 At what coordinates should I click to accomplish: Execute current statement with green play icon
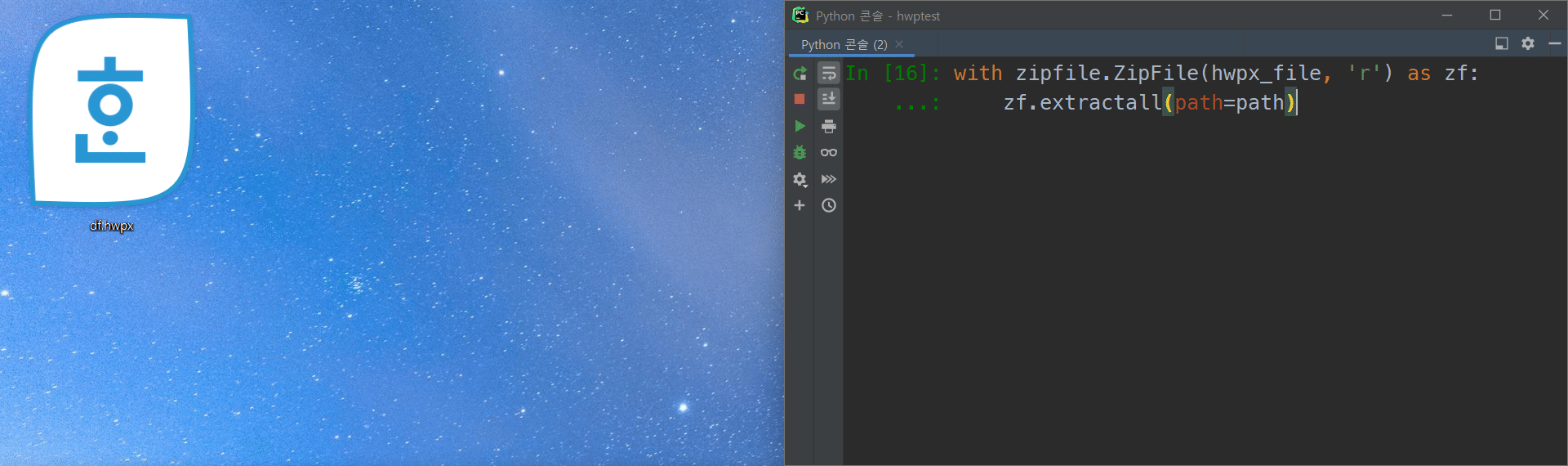[x=800, y=126]
